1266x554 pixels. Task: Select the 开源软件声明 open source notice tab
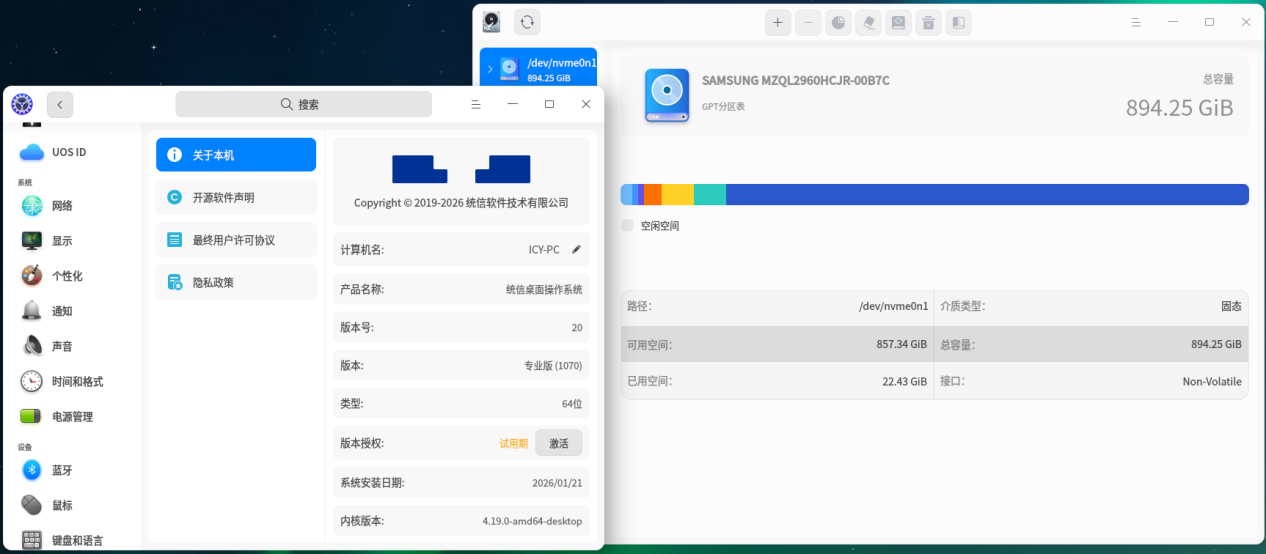click(x=236, y=197)
